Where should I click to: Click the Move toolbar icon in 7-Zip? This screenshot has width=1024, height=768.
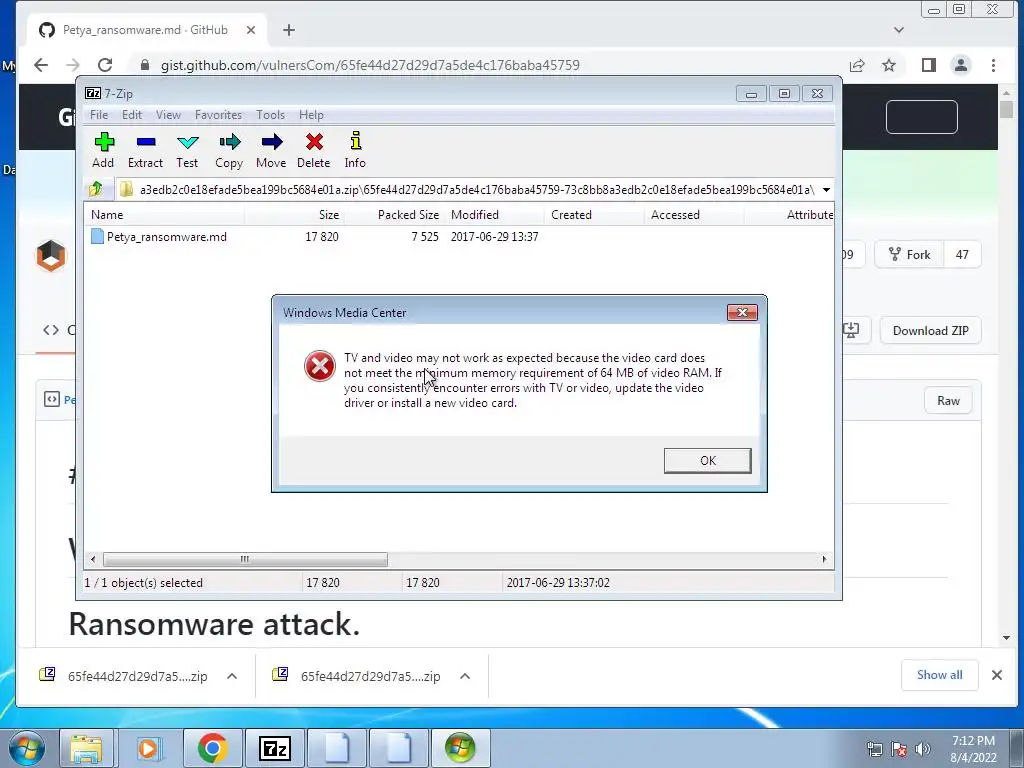tap(271, 150)
